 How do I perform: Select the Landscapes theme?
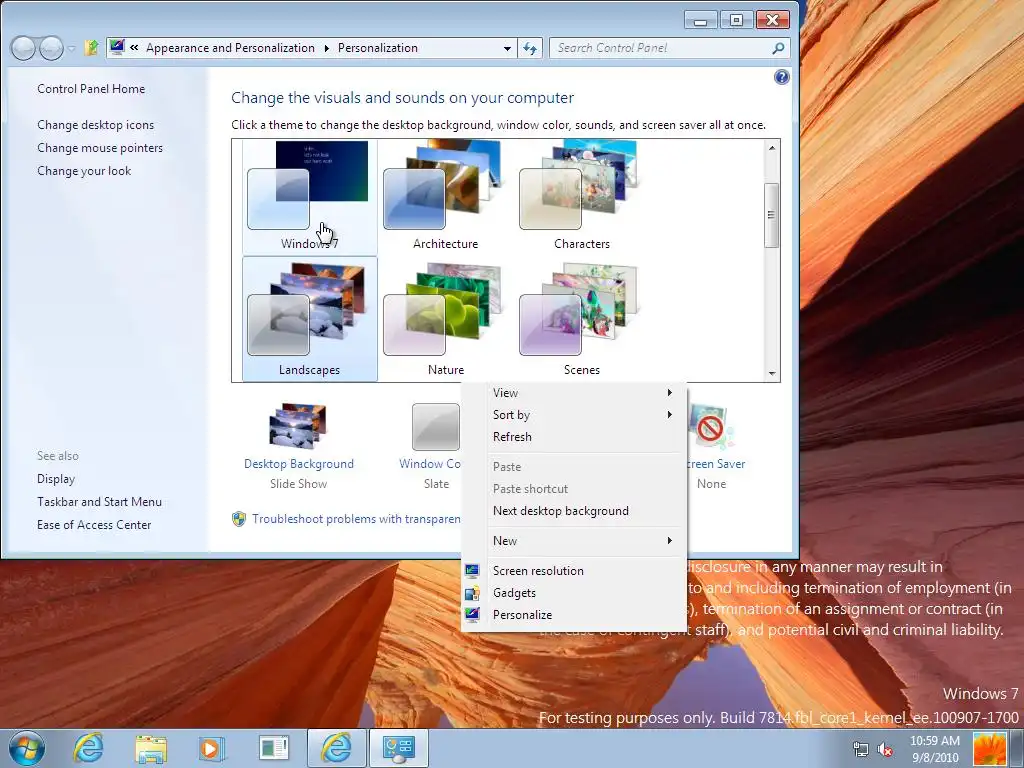(310, 319)
